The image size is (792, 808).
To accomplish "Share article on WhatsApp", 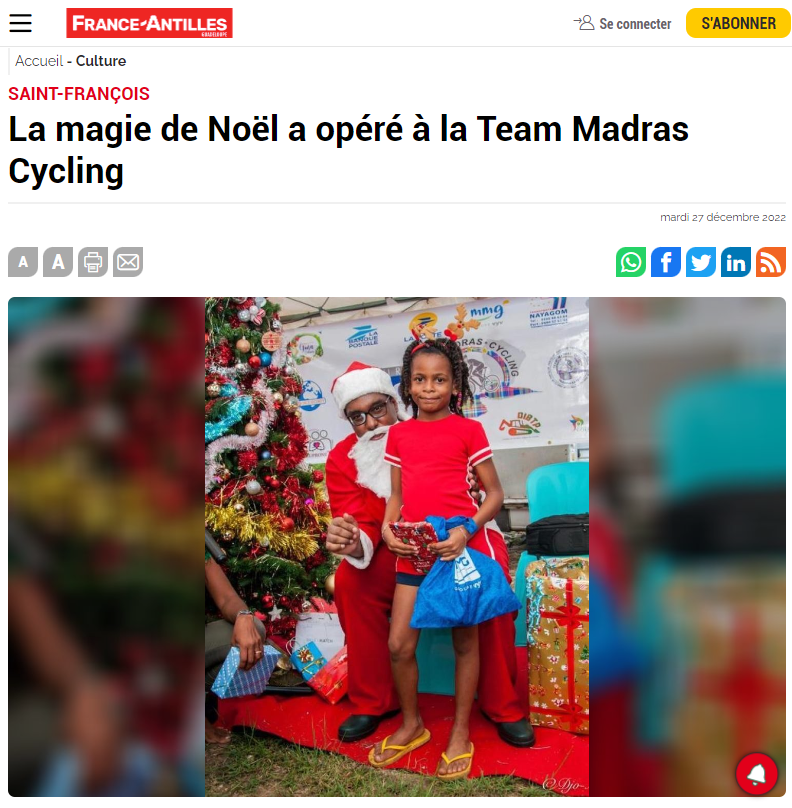I will (x=631, y=262).
